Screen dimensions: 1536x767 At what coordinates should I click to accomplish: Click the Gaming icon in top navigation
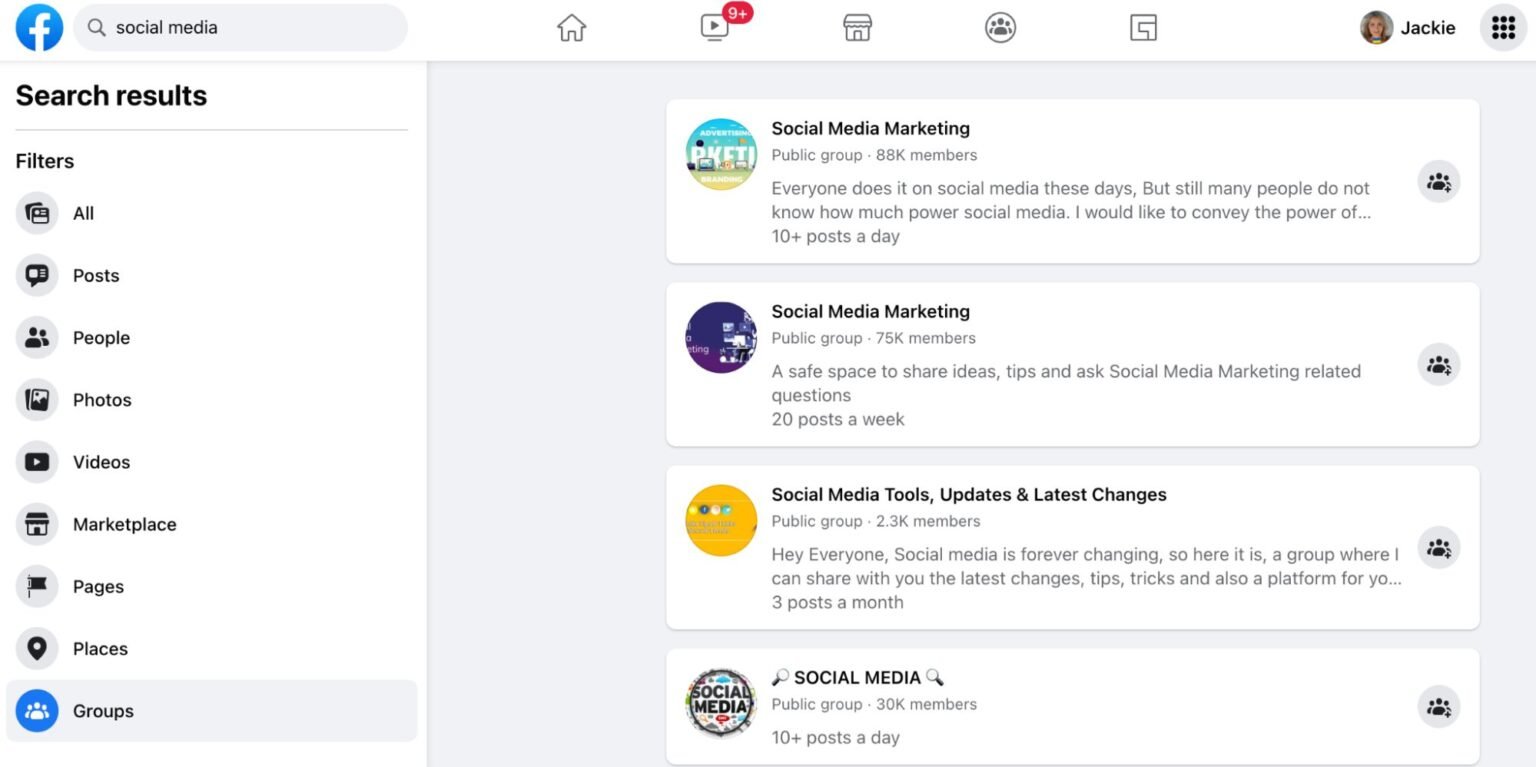[x=1143, y=28]
